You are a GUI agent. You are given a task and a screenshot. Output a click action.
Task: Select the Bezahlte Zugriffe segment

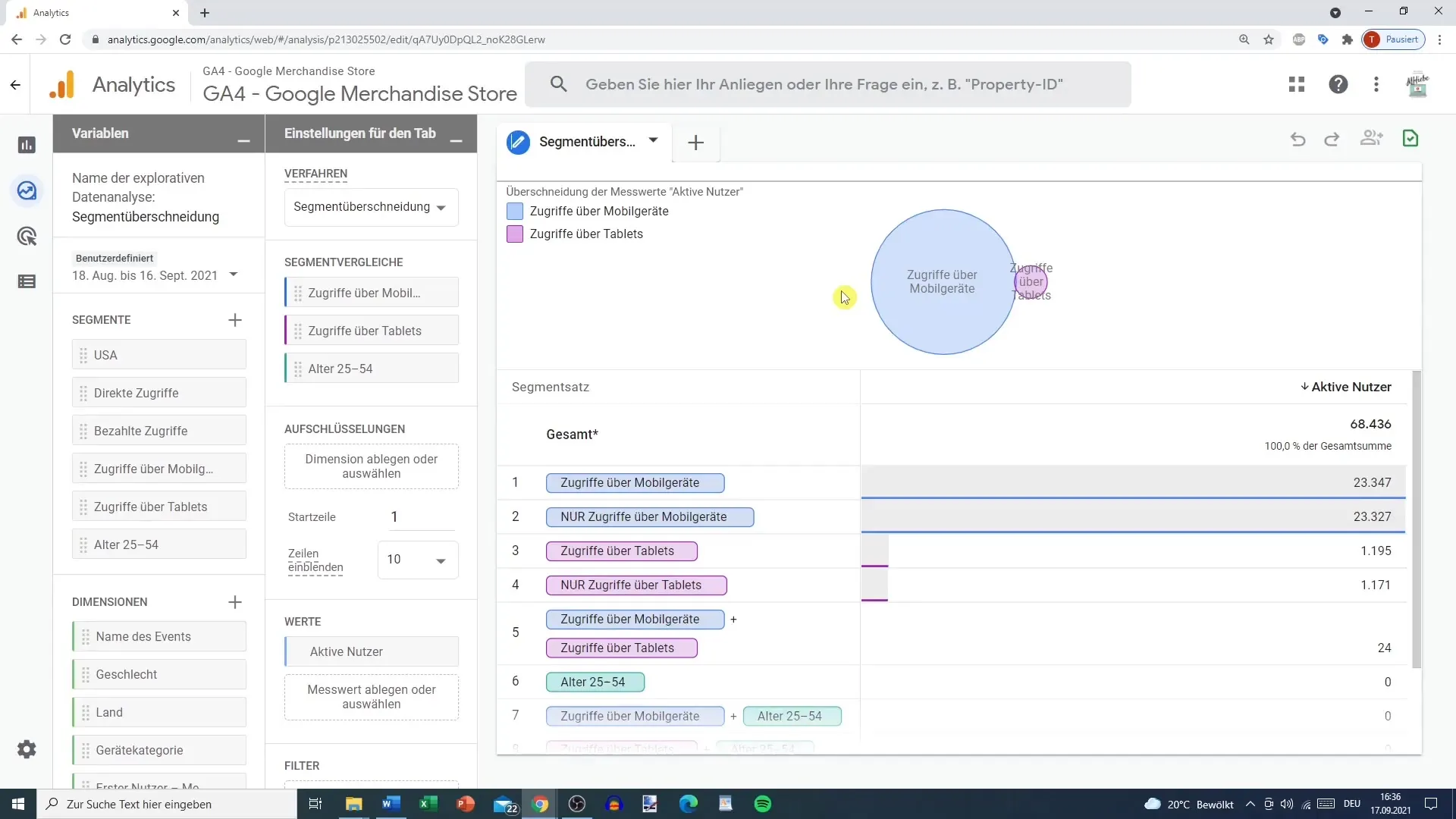[x=159, y=431]
